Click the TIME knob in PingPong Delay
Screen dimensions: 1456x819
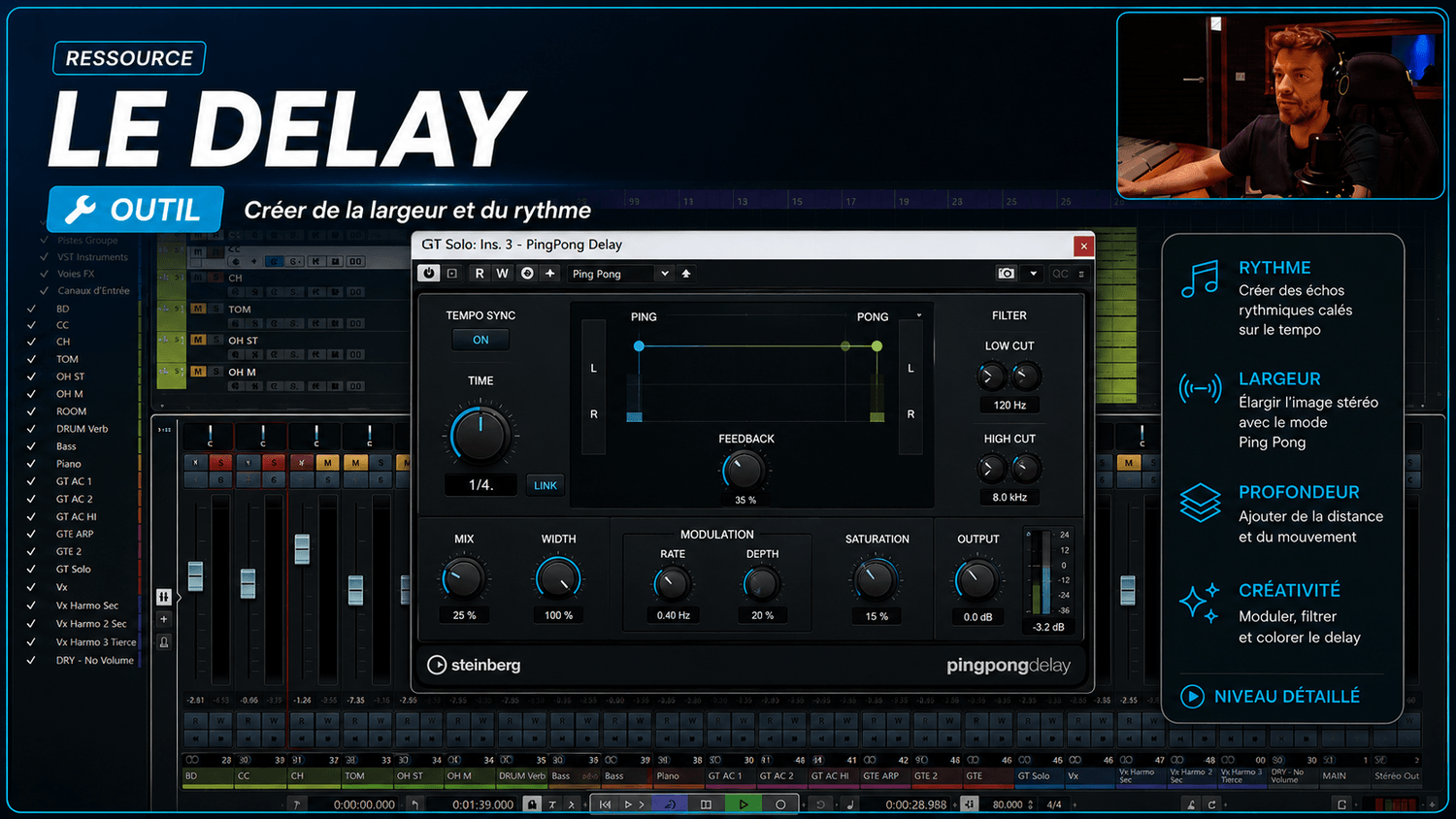(x=480, y=434)
